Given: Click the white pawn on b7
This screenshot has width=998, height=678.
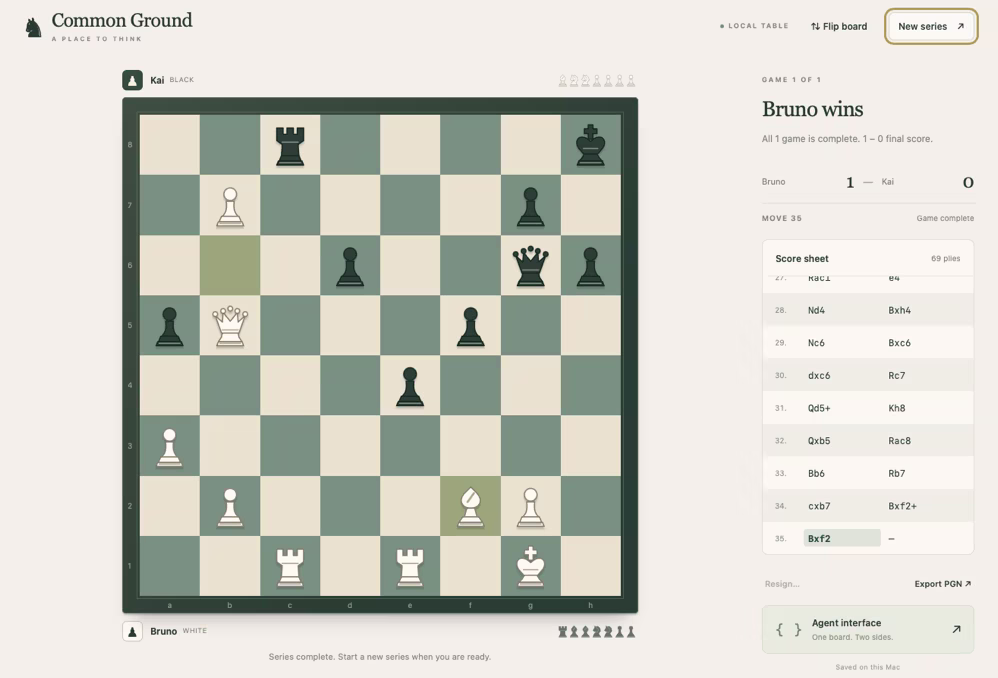Looking at the screenshot, I should coord(230,206).
